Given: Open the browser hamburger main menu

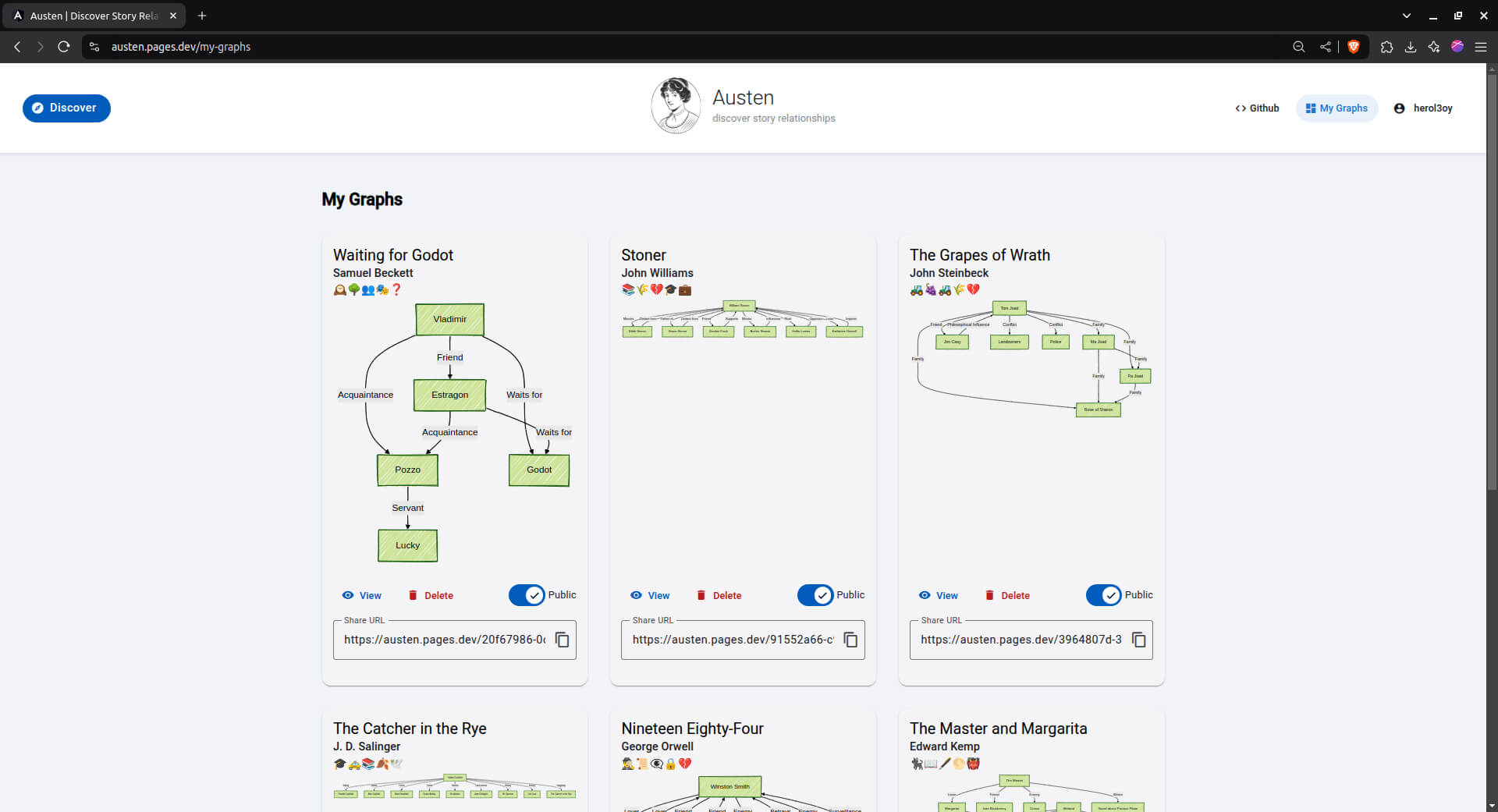Looking at the screenshot, I should point(1480,47).
